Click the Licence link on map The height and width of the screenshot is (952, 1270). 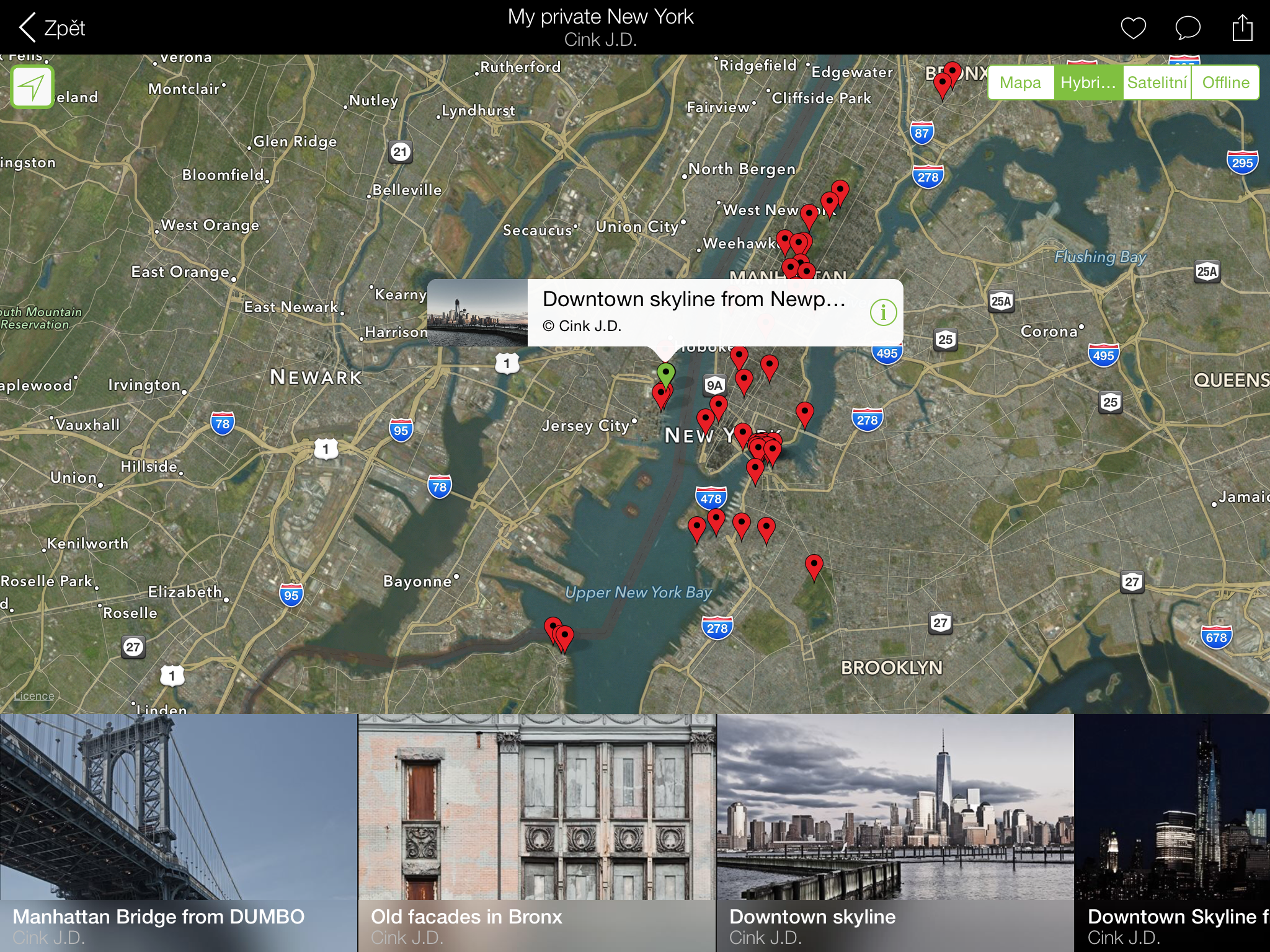tap(34, 696)
